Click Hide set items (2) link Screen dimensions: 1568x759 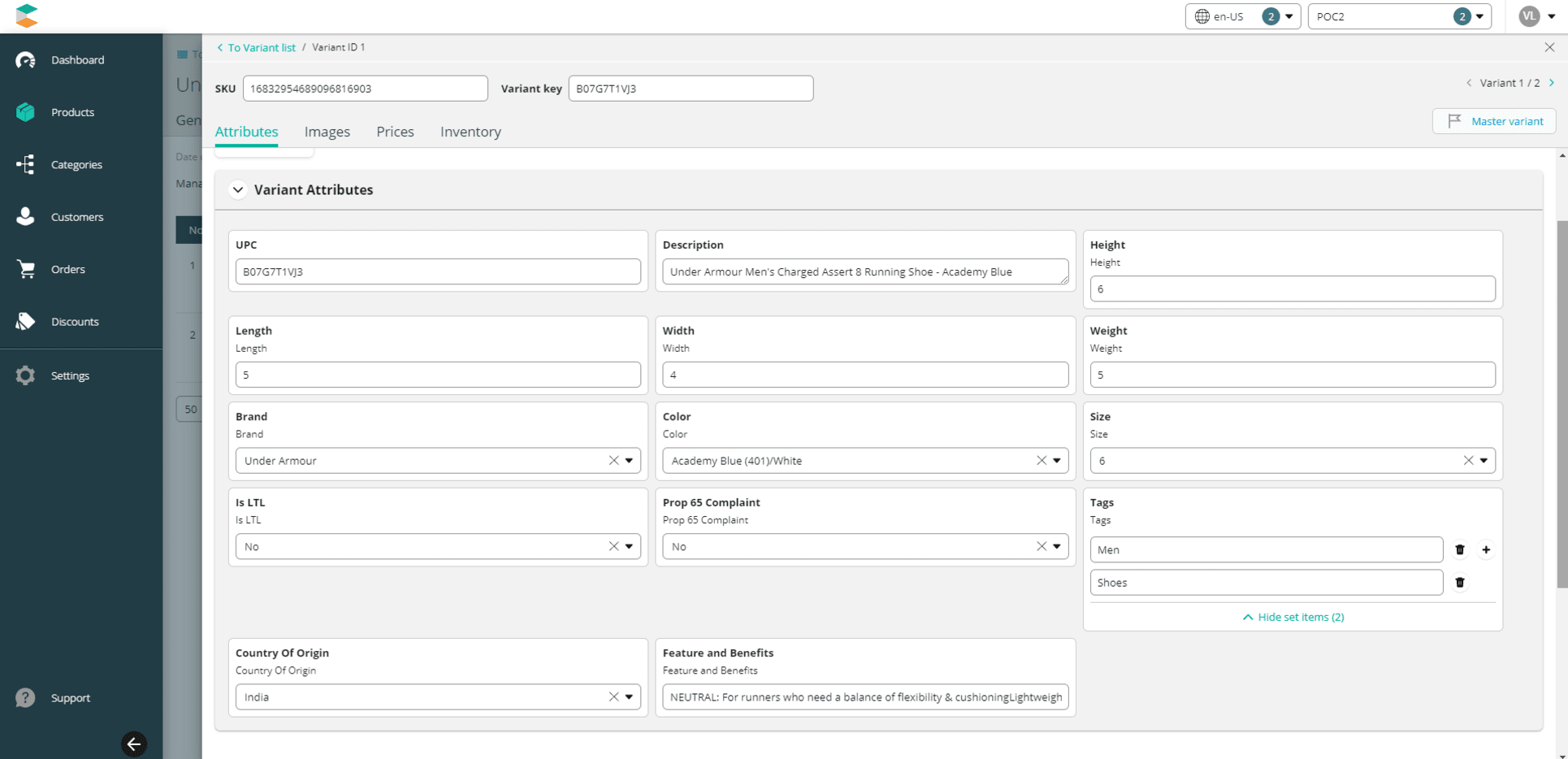[x=1293, y=618]
